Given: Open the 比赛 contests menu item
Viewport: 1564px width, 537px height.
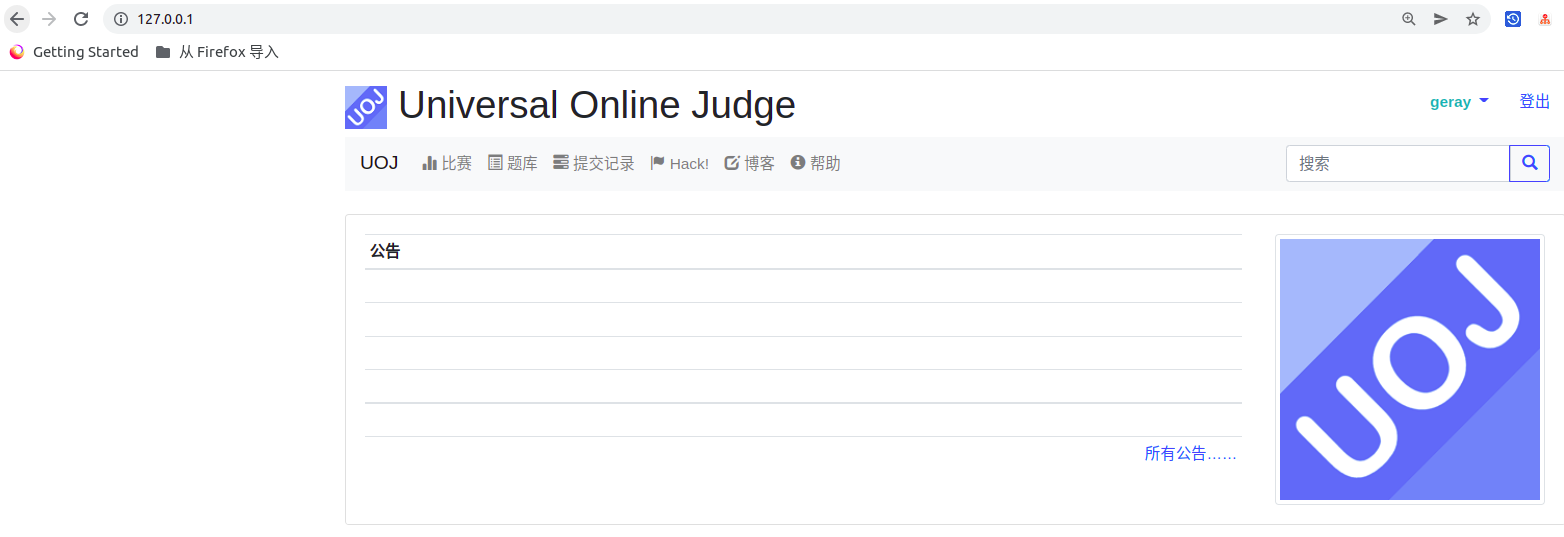Looking at the screenshot, I should coord(447,163).
